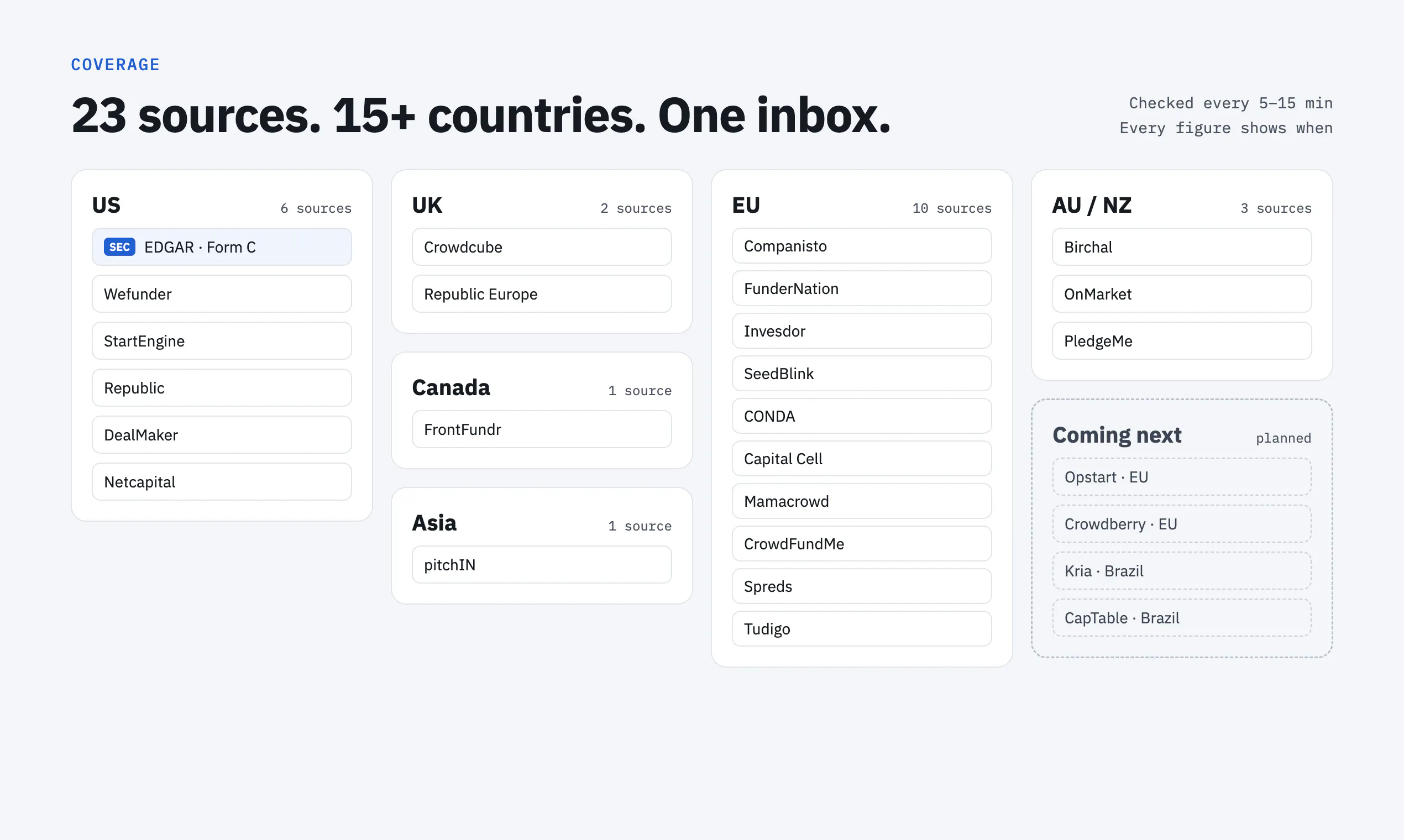
Task: Click the '6 sources' count
Action: point(316,208)
